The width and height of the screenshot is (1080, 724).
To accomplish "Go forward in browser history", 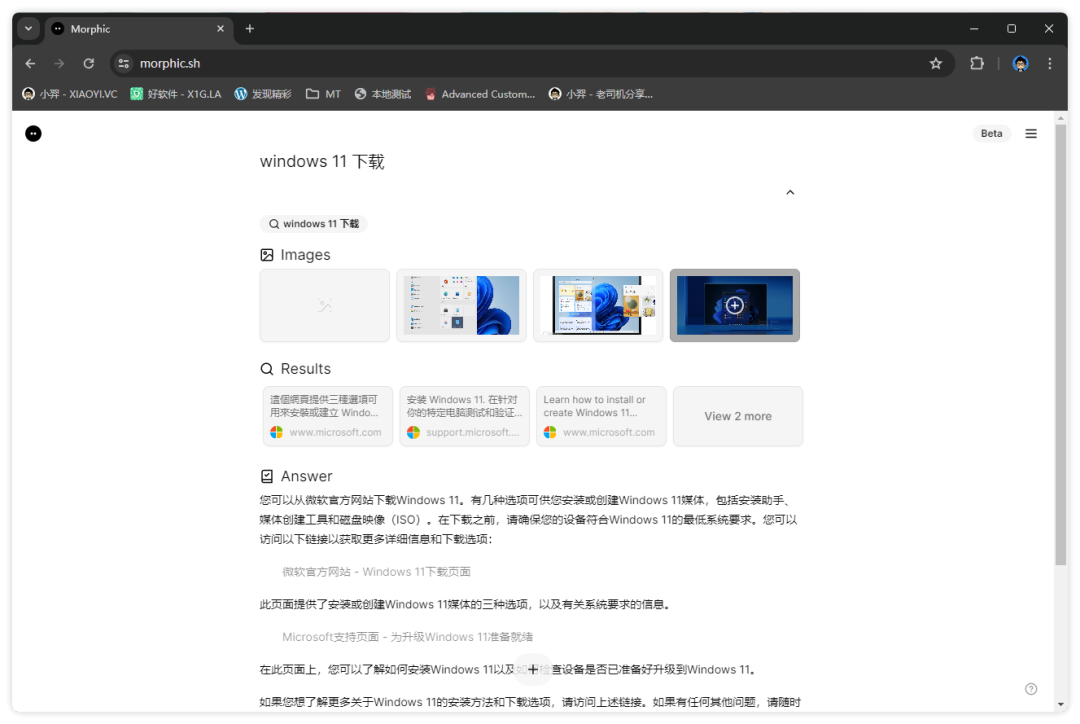I will (59, 63).
